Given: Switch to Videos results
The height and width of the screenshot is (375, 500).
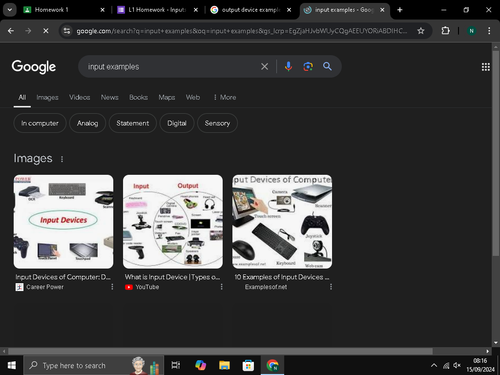Looking at the screenshot, I should click(80, 97).
